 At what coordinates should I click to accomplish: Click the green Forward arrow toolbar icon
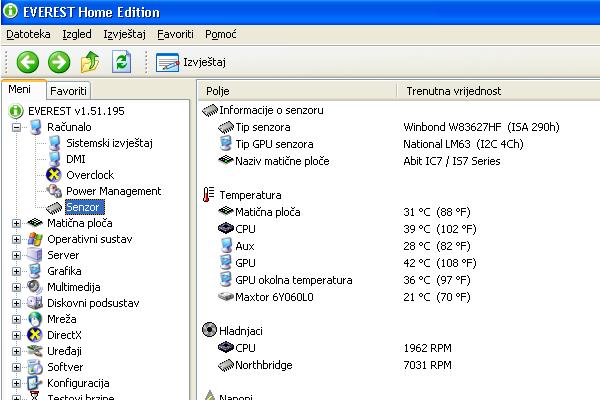click(x=59, y=62)
